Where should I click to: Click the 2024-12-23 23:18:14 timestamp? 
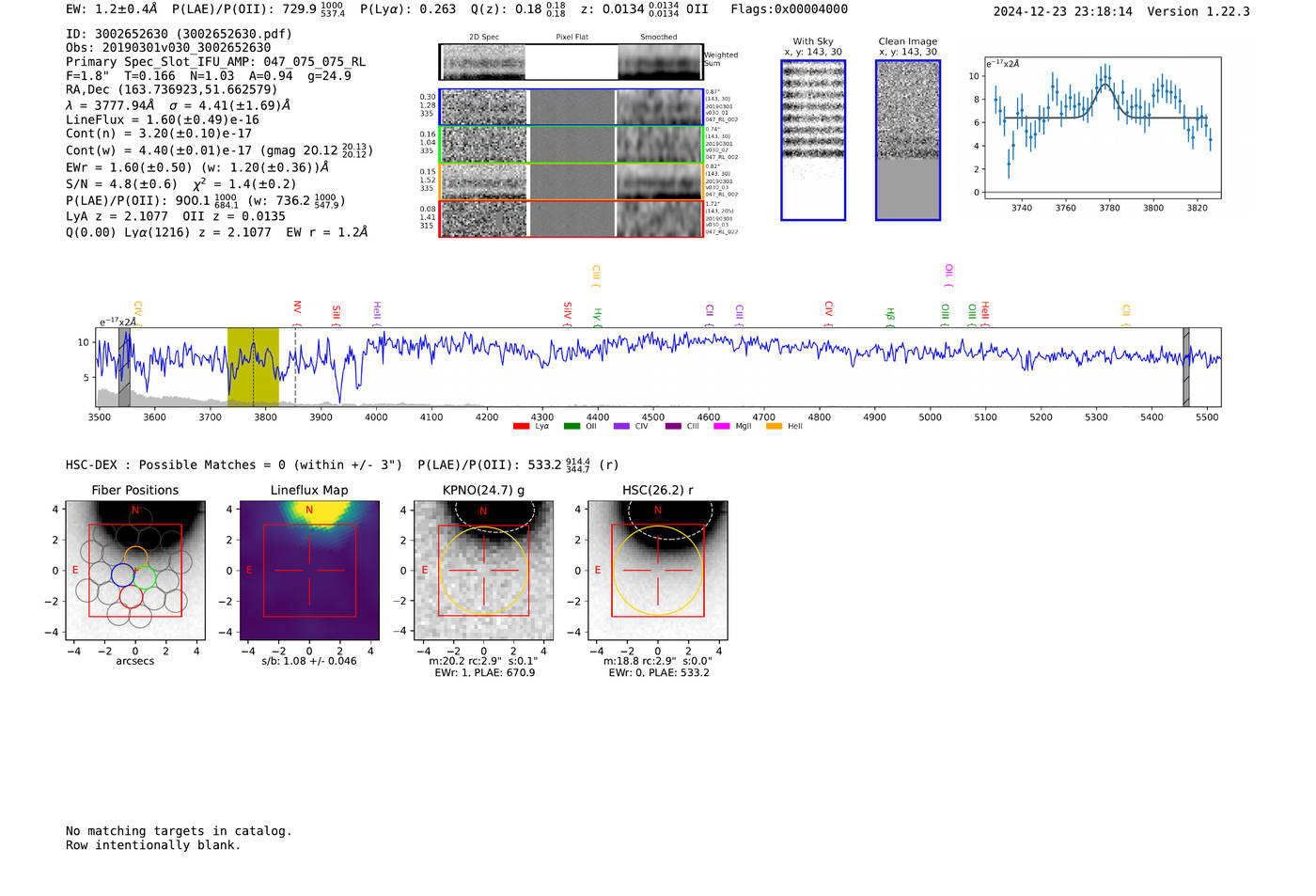click(1063, 11)
